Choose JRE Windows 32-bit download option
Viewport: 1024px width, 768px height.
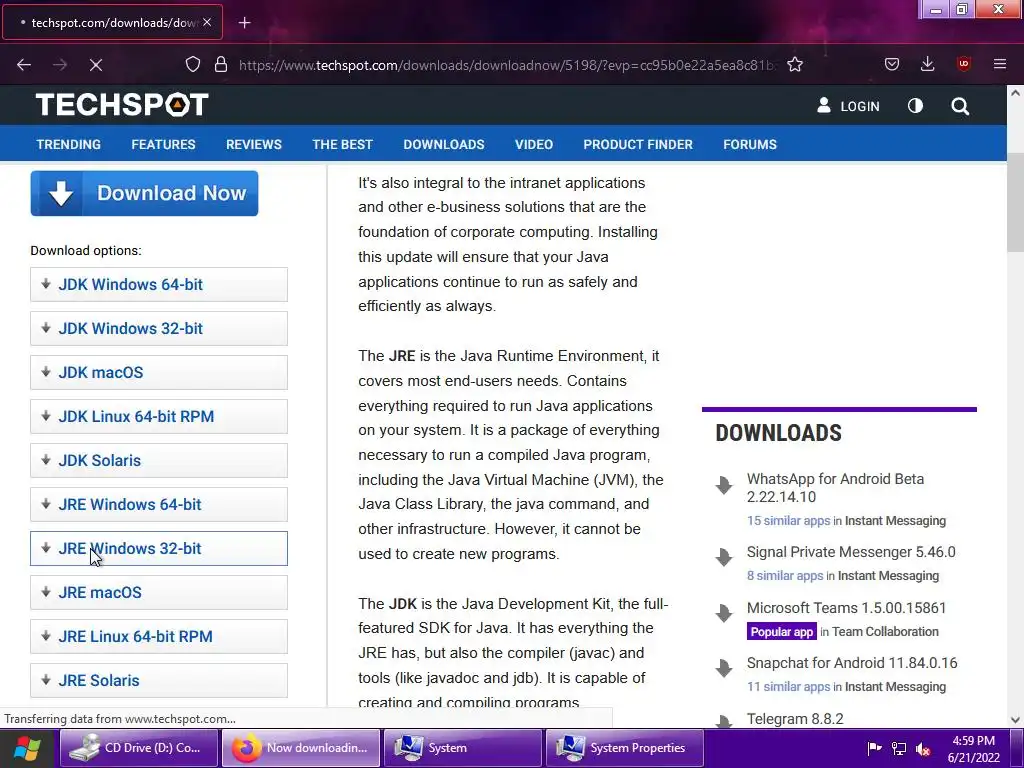[159, 549]
